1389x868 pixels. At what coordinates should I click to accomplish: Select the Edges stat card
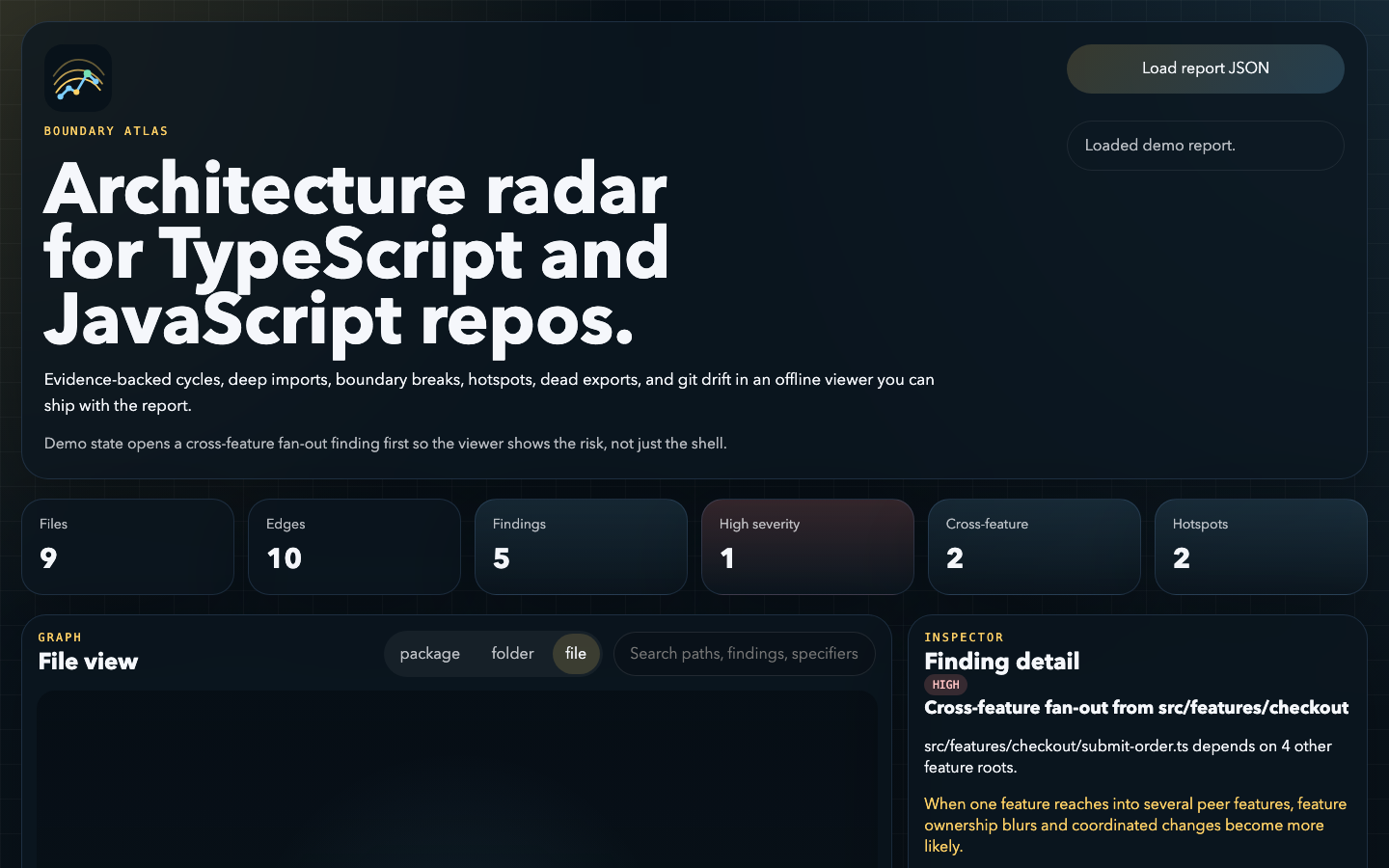click(354, 546)
